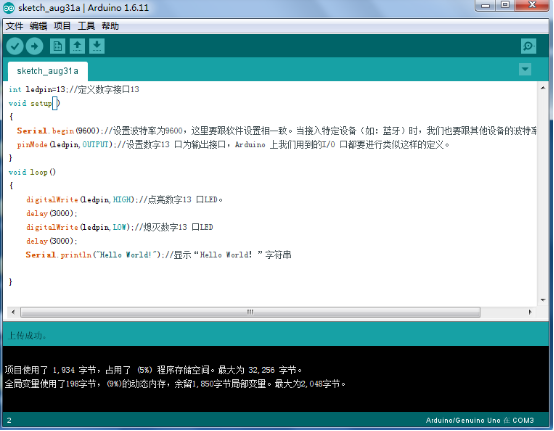
Task: Click the second 'delay(3000);' line
Action: click(x=52, y=241)
